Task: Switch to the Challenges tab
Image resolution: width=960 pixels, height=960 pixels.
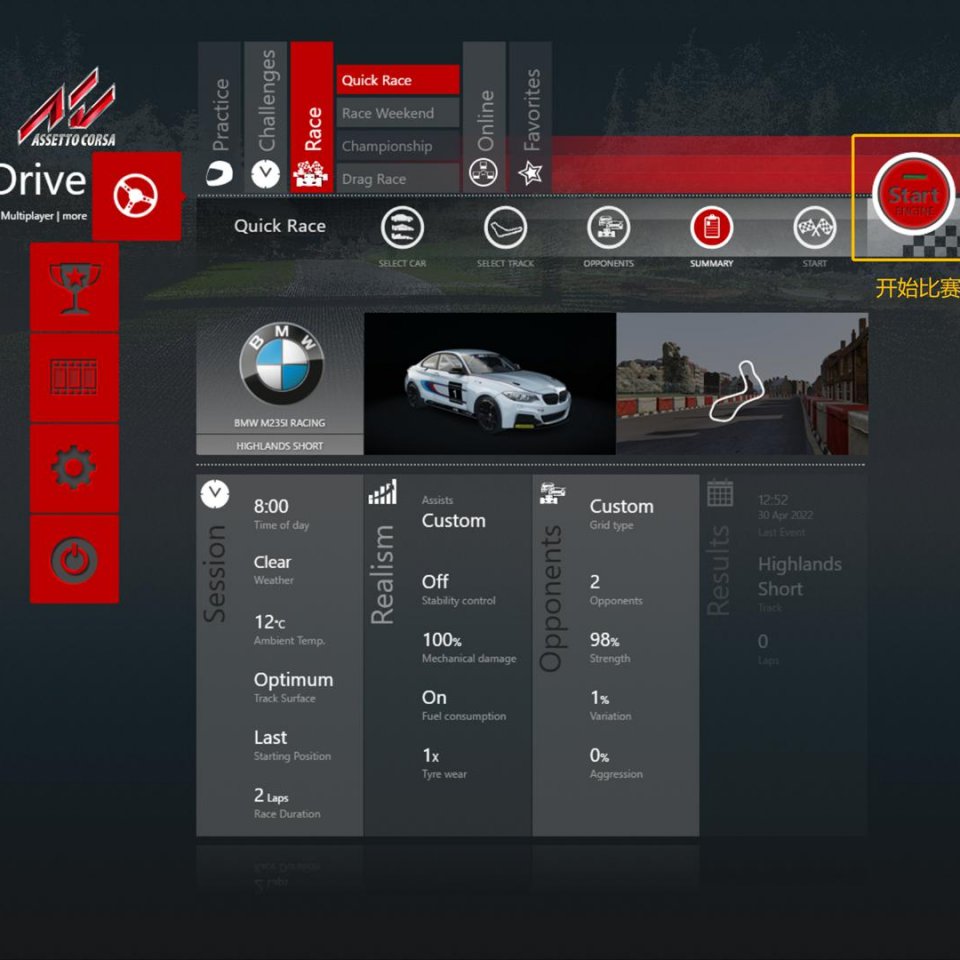Action: (266, 118)
